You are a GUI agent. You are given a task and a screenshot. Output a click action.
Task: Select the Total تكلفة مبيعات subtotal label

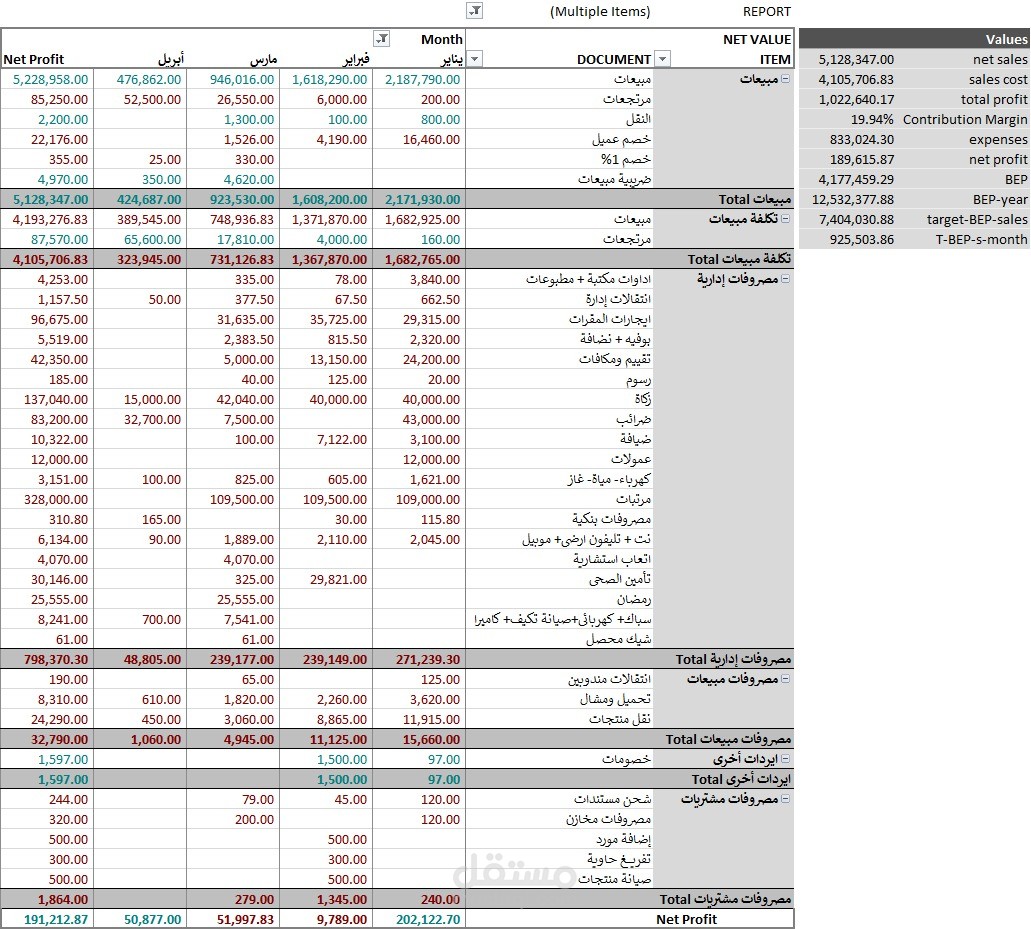click(x=739, y=259)
